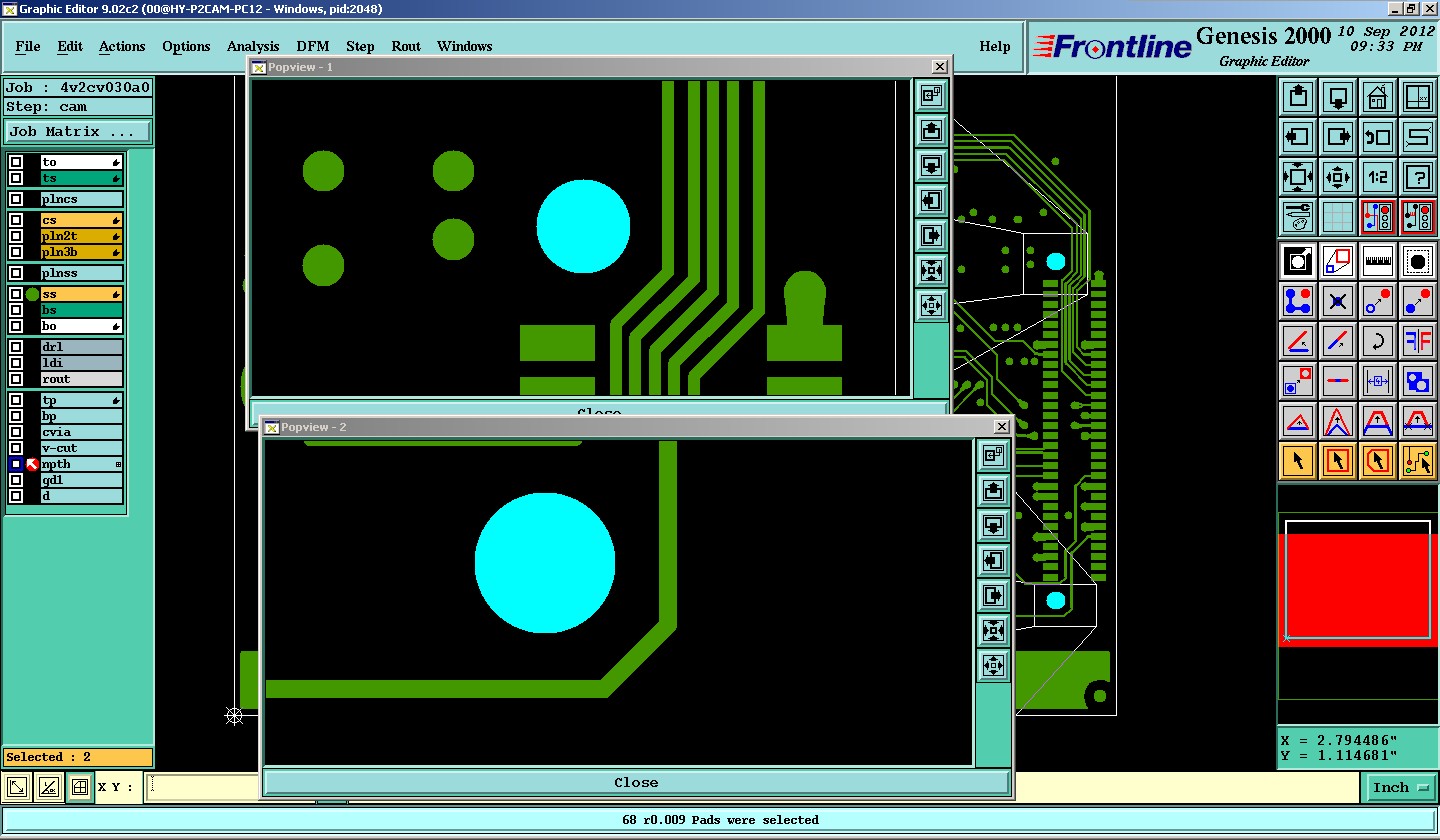Click the Job Matrix button
Image resolution: width=1440 pixels, height=840 pixels.
tap(78, 131)
